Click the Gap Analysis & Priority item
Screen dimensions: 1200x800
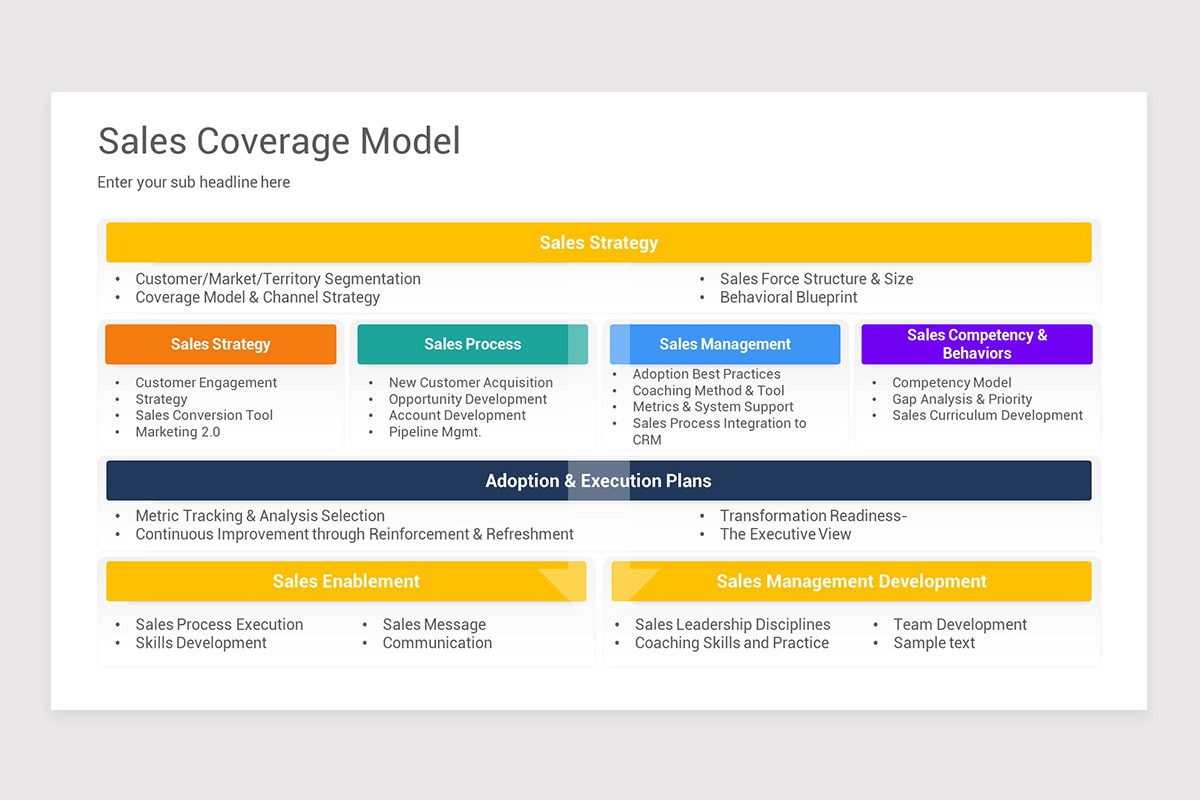click(962, 399)
